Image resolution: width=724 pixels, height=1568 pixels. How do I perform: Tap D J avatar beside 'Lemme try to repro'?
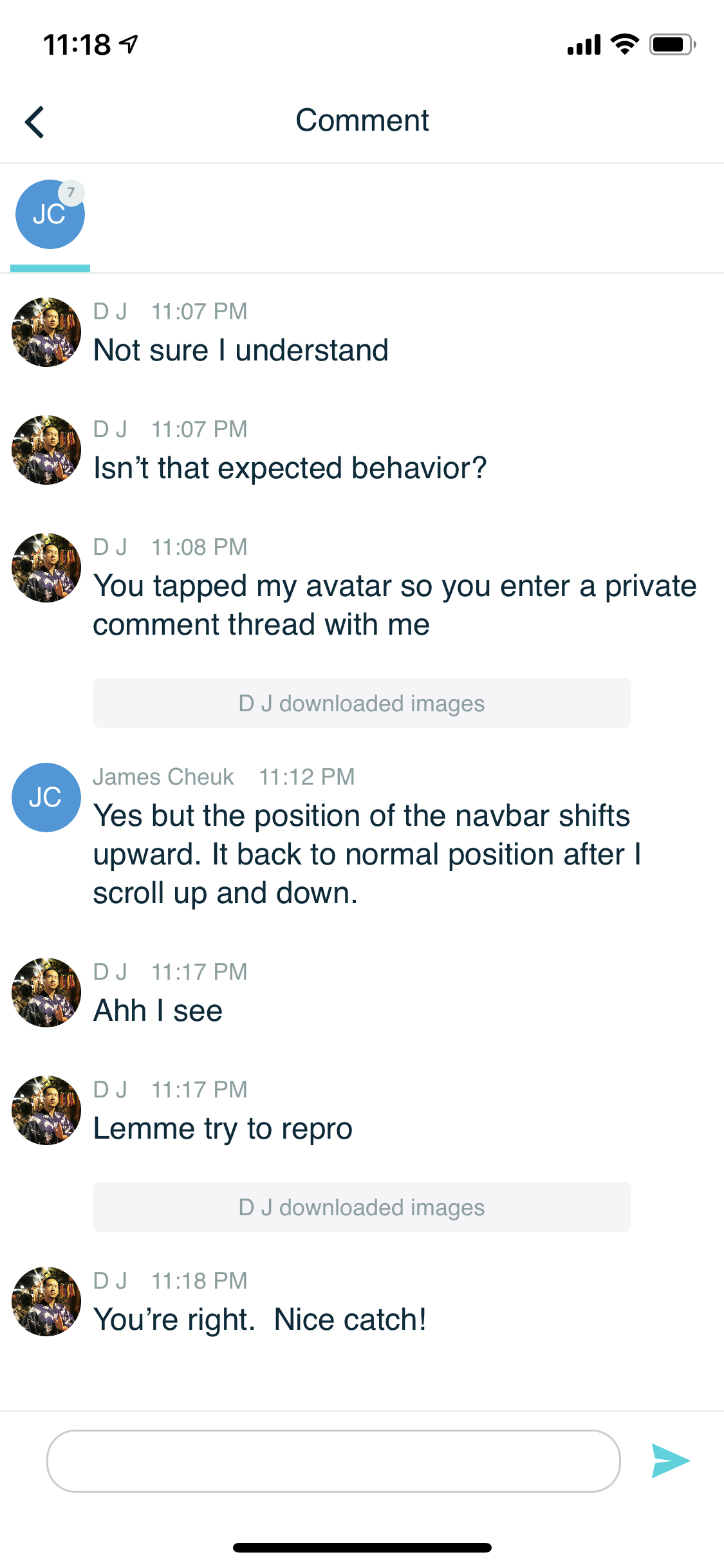tap(46, 1110)
